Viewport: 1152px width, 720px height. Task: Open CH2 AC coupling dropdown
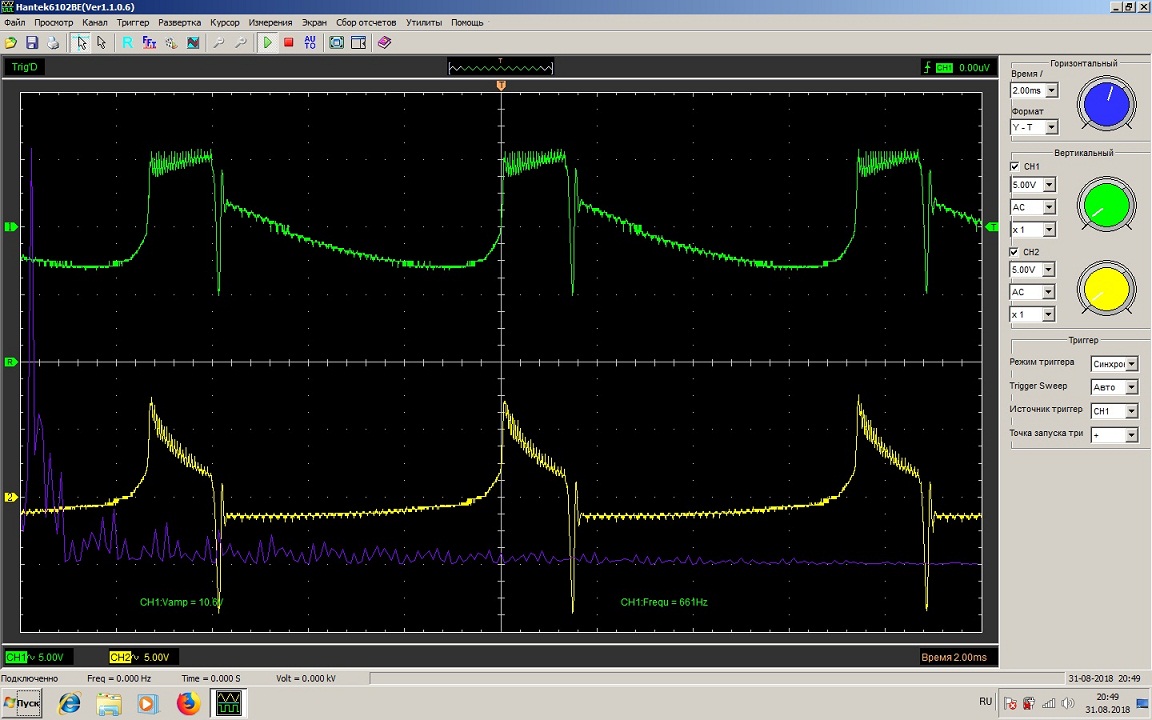pos(1049,292)
